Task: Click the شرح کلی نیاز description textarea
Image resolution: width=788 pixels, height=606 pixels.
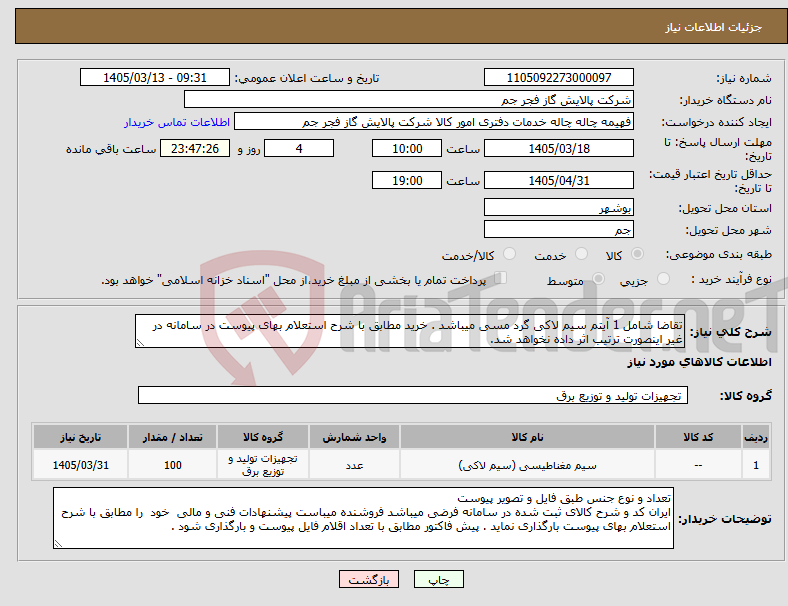Action: click(410, 331)
